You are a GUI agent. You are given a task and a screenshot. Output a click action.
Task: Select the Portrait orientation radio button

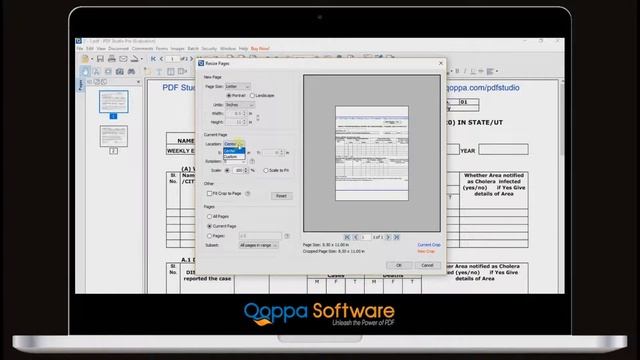pyautogui.click(x=229, y=96)
